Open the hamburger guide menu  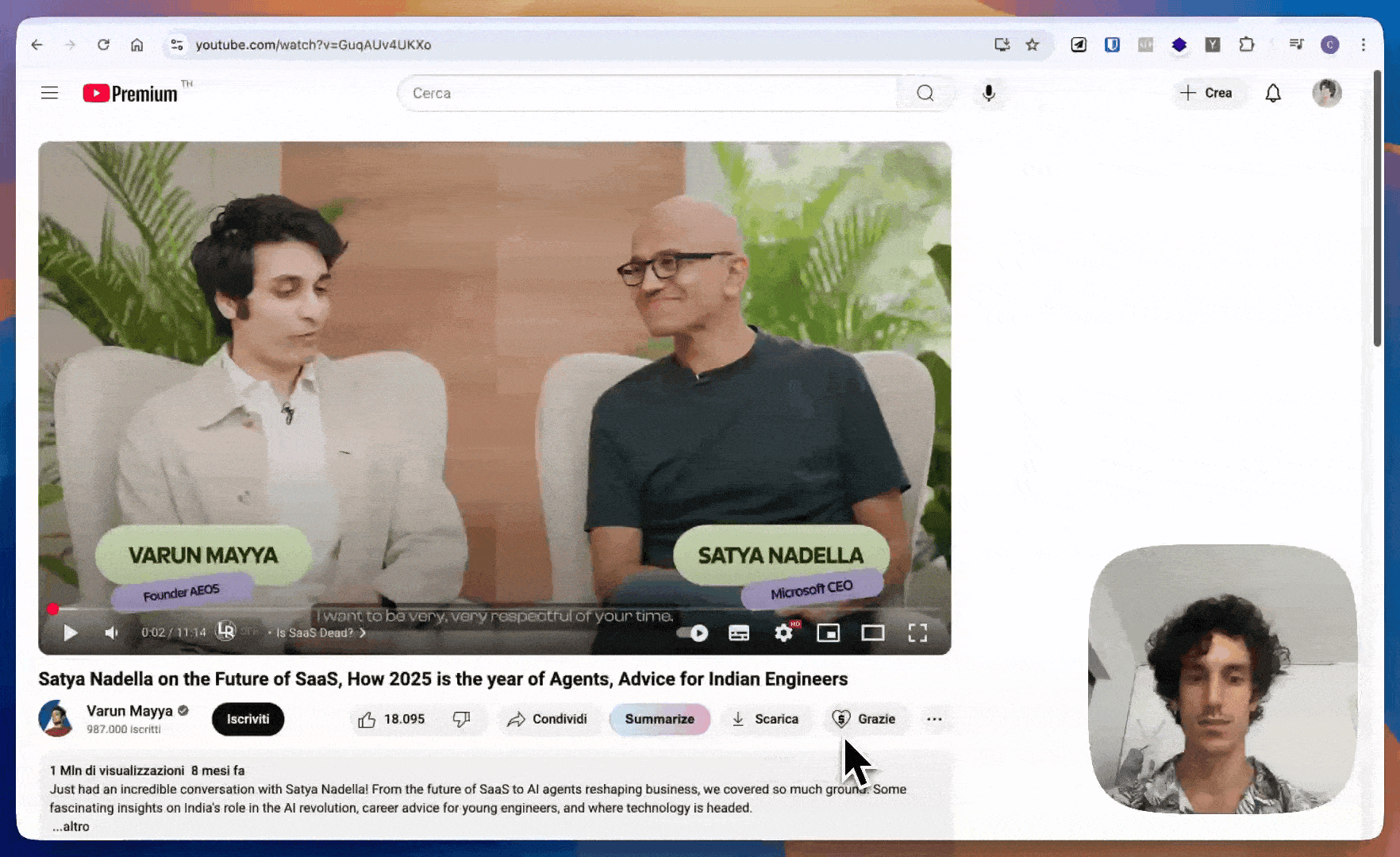tap(49, 93)
